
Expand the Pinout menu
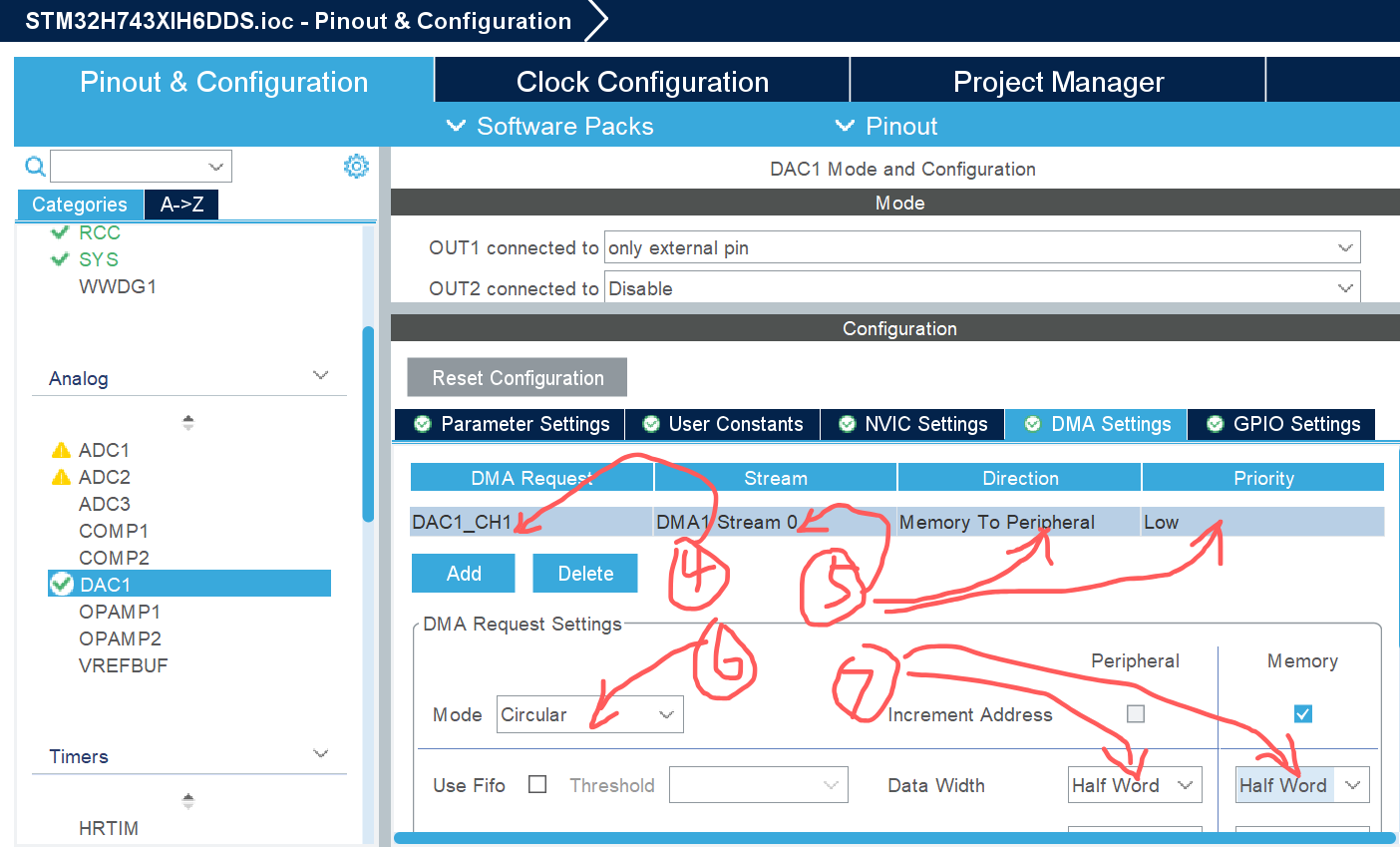pos(886,126)
